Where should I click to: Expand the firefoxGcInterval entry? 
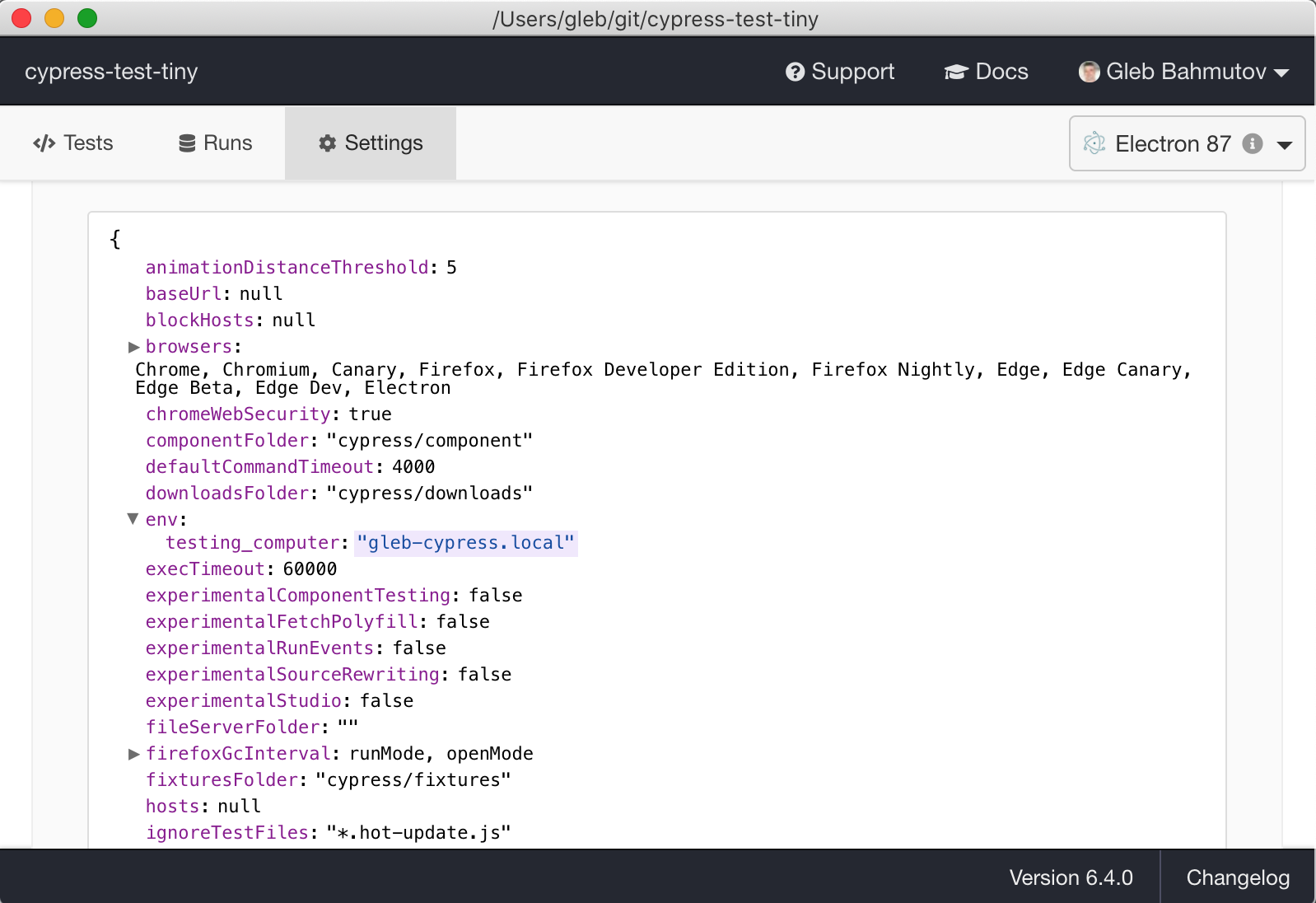[x=133, y=754]
